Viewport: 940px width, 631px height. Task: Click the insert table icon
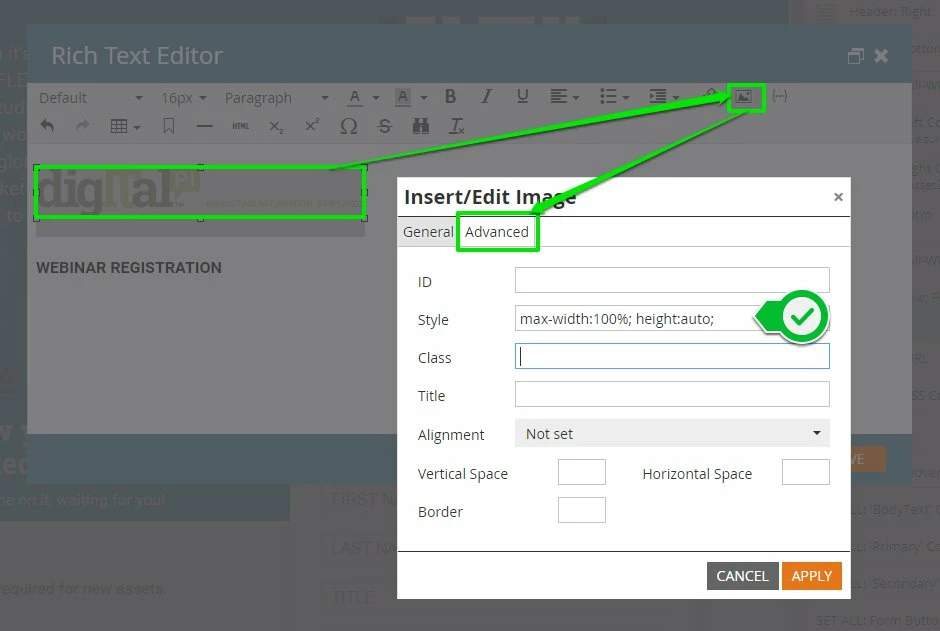click(119, 126)
